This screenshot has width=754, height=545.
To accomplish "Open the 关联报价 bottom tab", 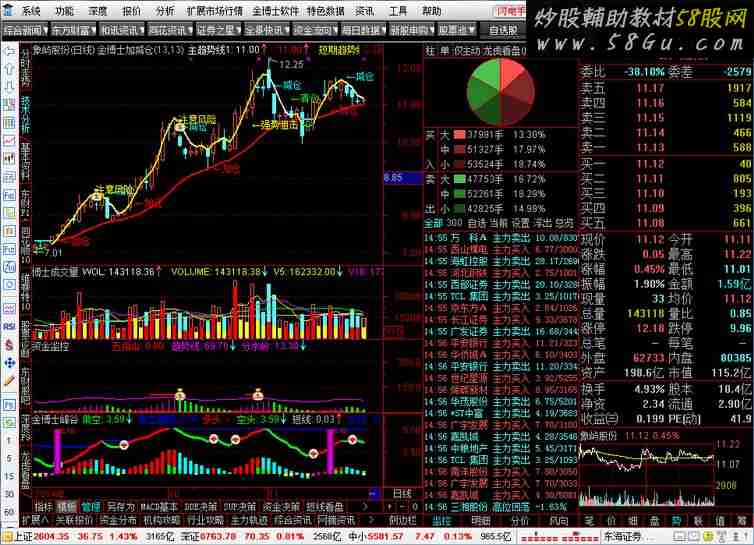I will point(74,520).
